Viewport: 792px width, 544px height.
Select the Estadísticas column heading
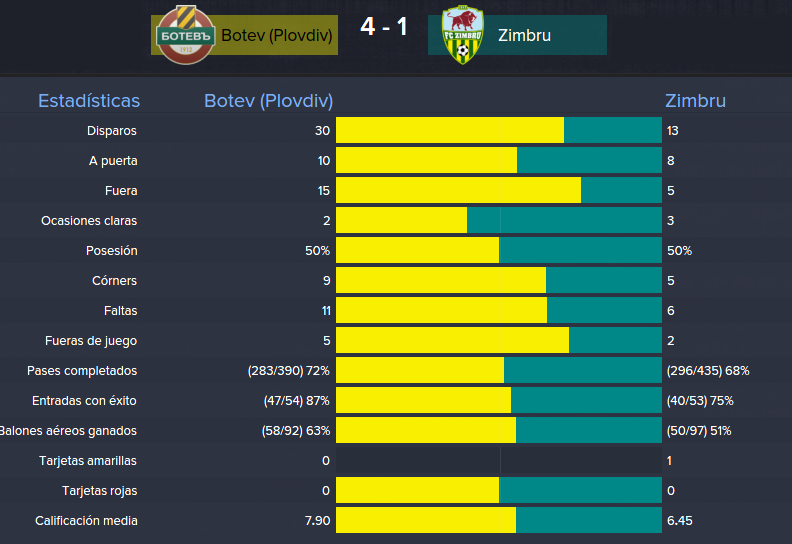pos(89,101)
